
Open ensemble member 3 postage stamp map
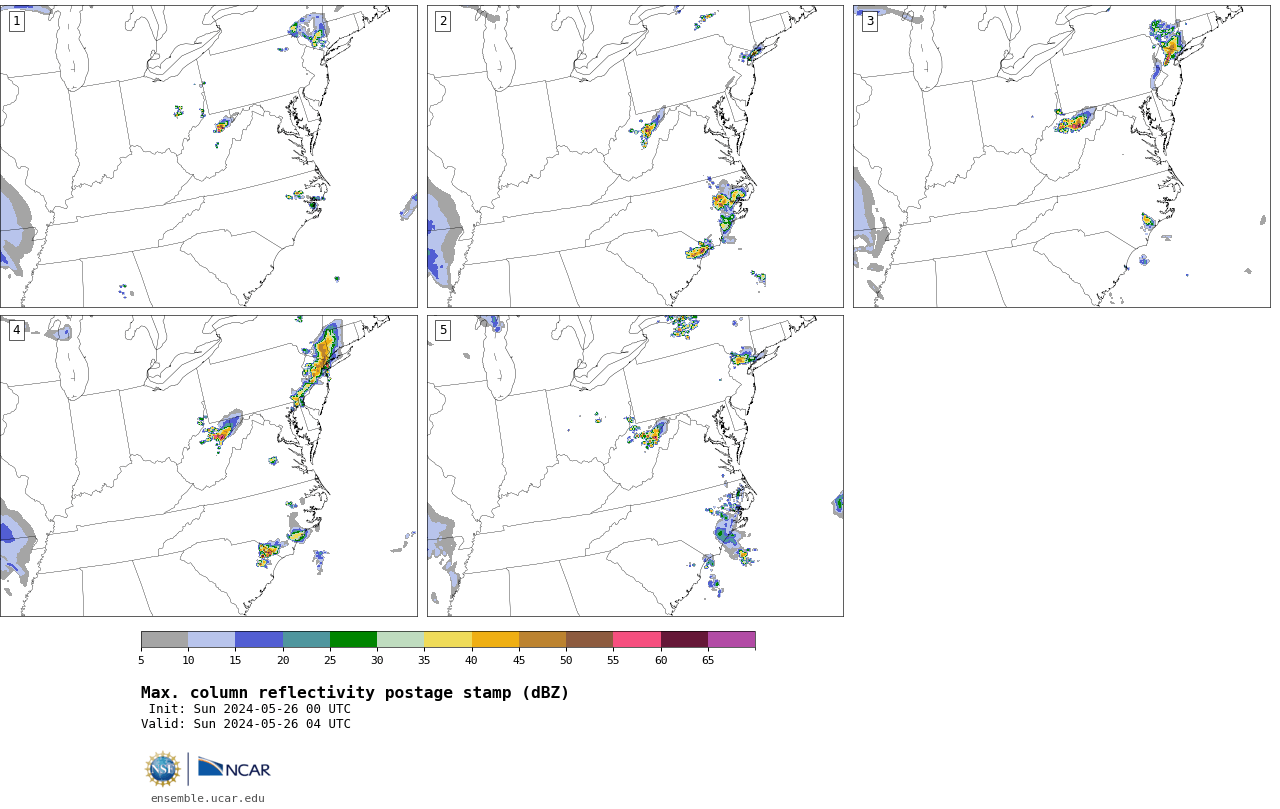coord(1062,156)
